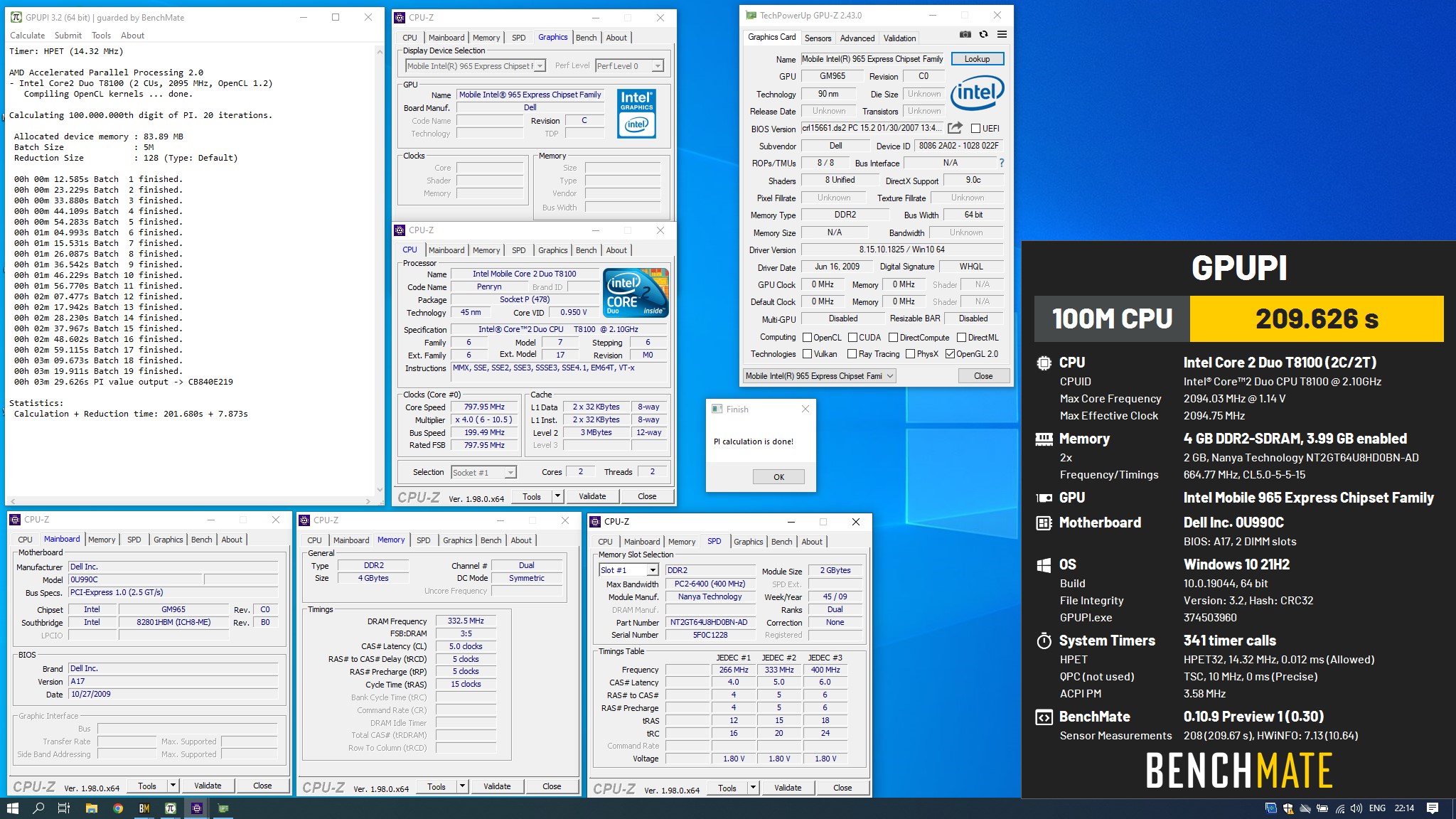Screen dimensions: 1456x819
Task: Click the GPU-Z BIOS export share icon
Action: tap(955, 128)
